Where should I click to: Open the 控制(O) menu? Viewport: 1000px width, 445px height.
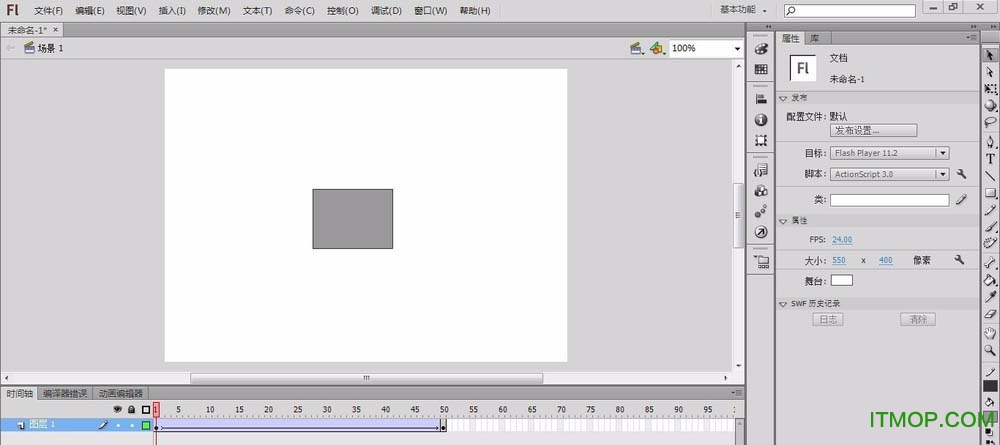(x=342, y=11)
